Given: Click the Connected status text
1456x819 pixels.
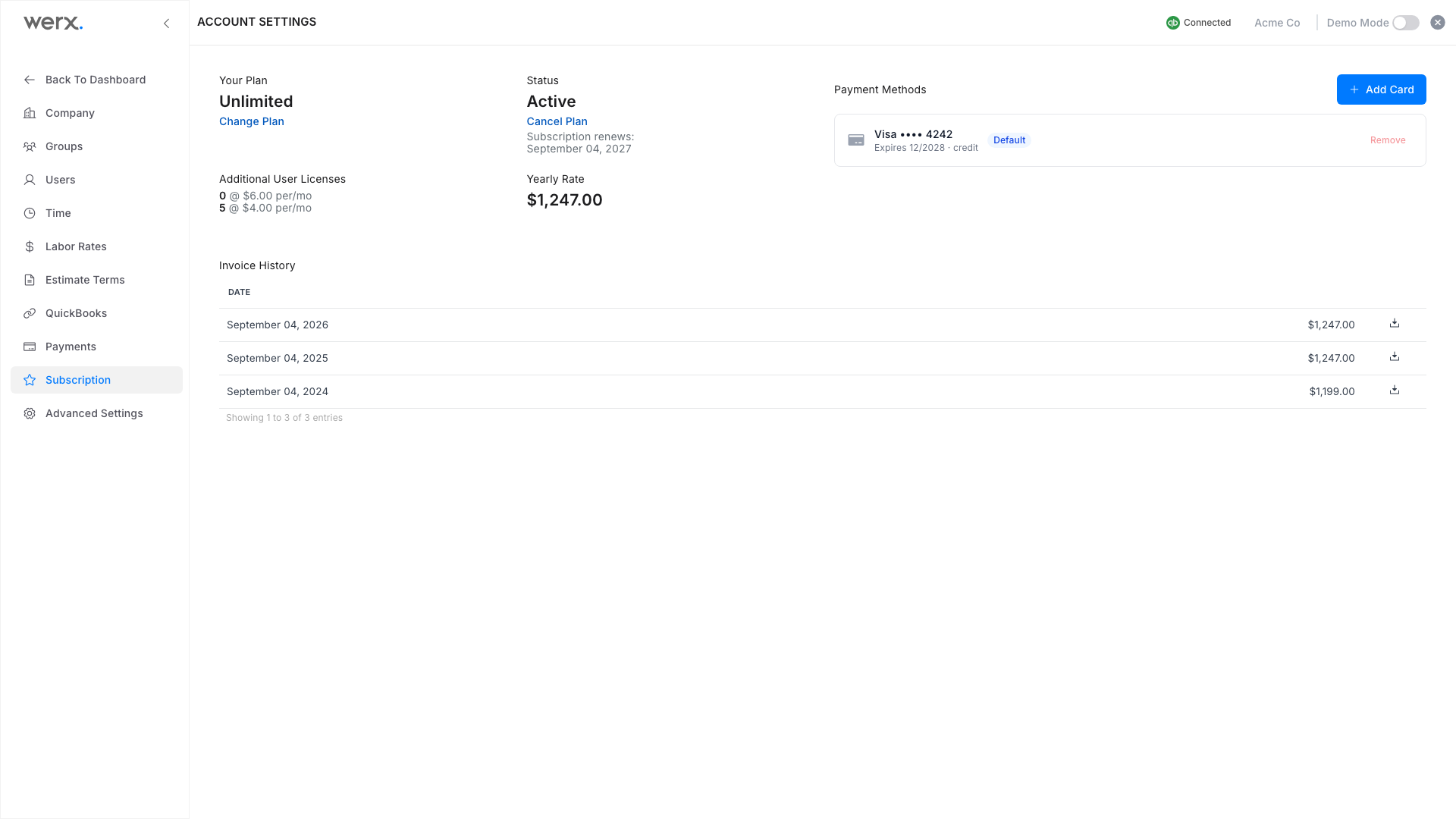Looking at the screenshot, I should (1207, 23).
